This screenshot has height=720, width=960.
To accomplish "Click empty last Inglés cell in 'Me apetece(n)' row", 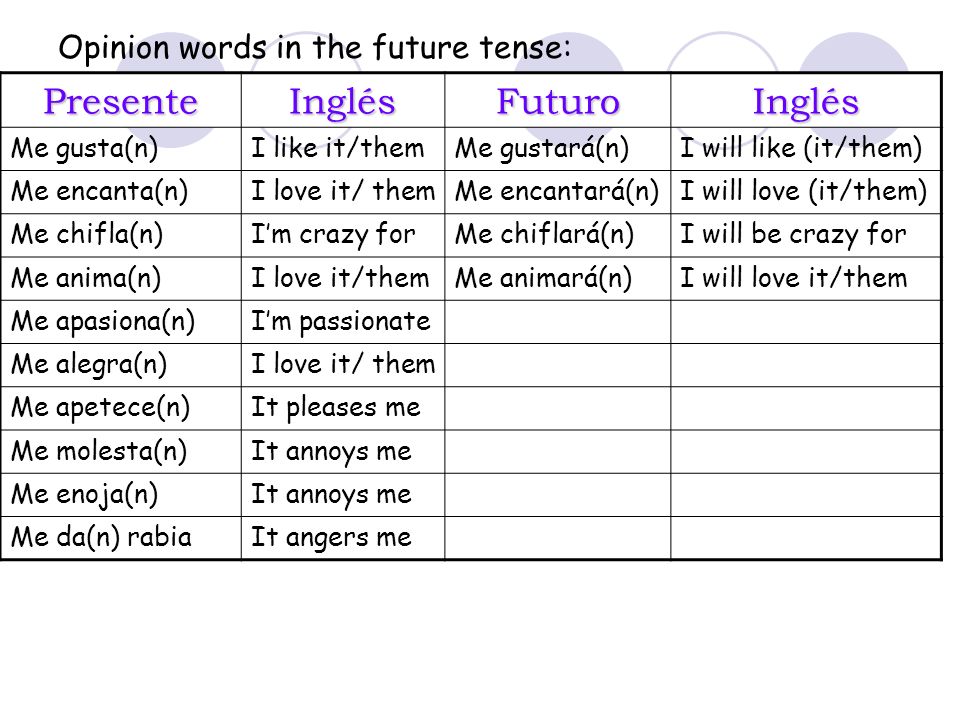I will [x=806, y=408].
